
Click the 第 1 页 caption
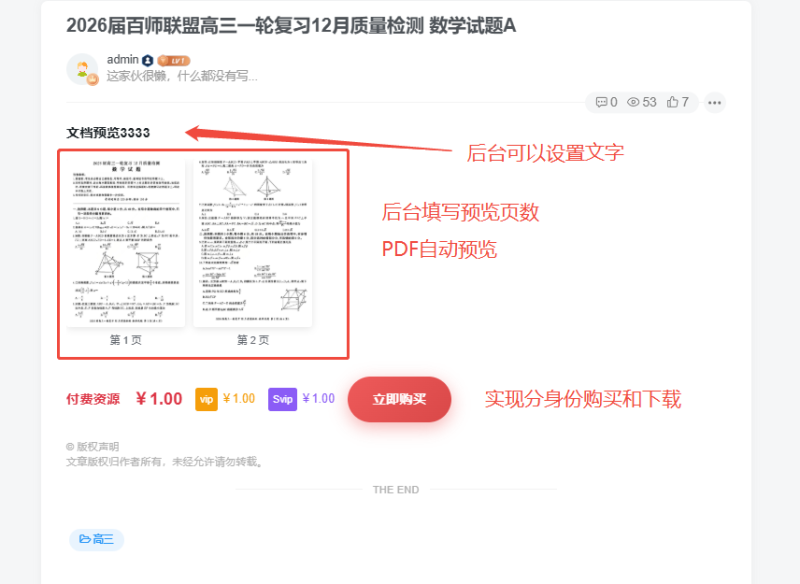[x=126, y=340]
